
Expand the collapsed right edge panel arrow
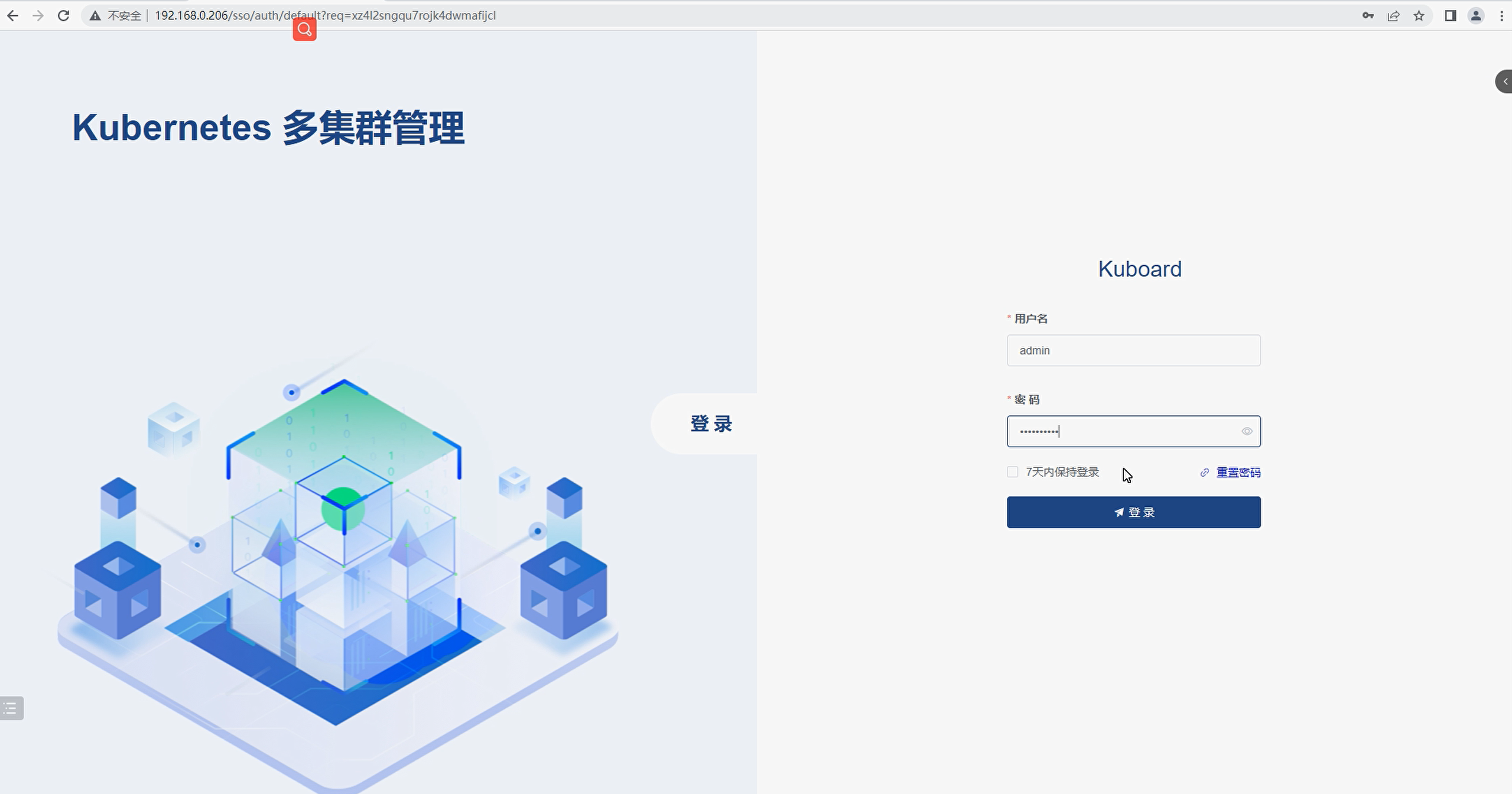click(x=1504, y=82)
